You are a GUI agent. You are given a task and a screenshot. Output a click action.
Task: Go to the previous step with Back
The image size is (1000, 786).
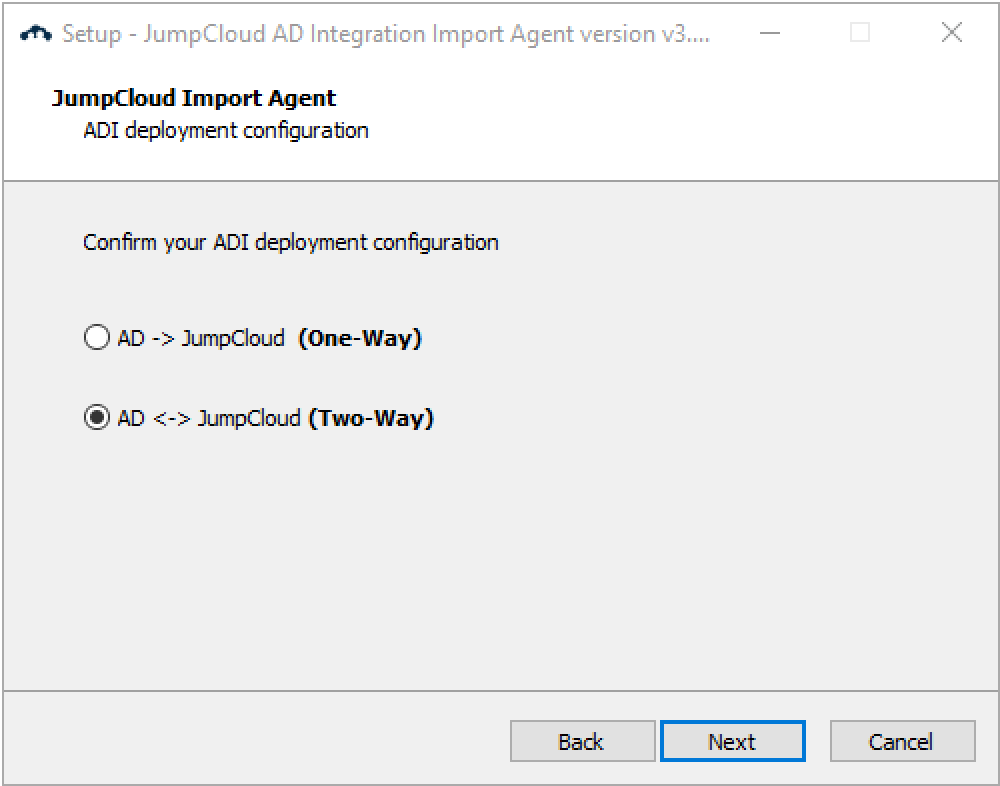(582, 742)
